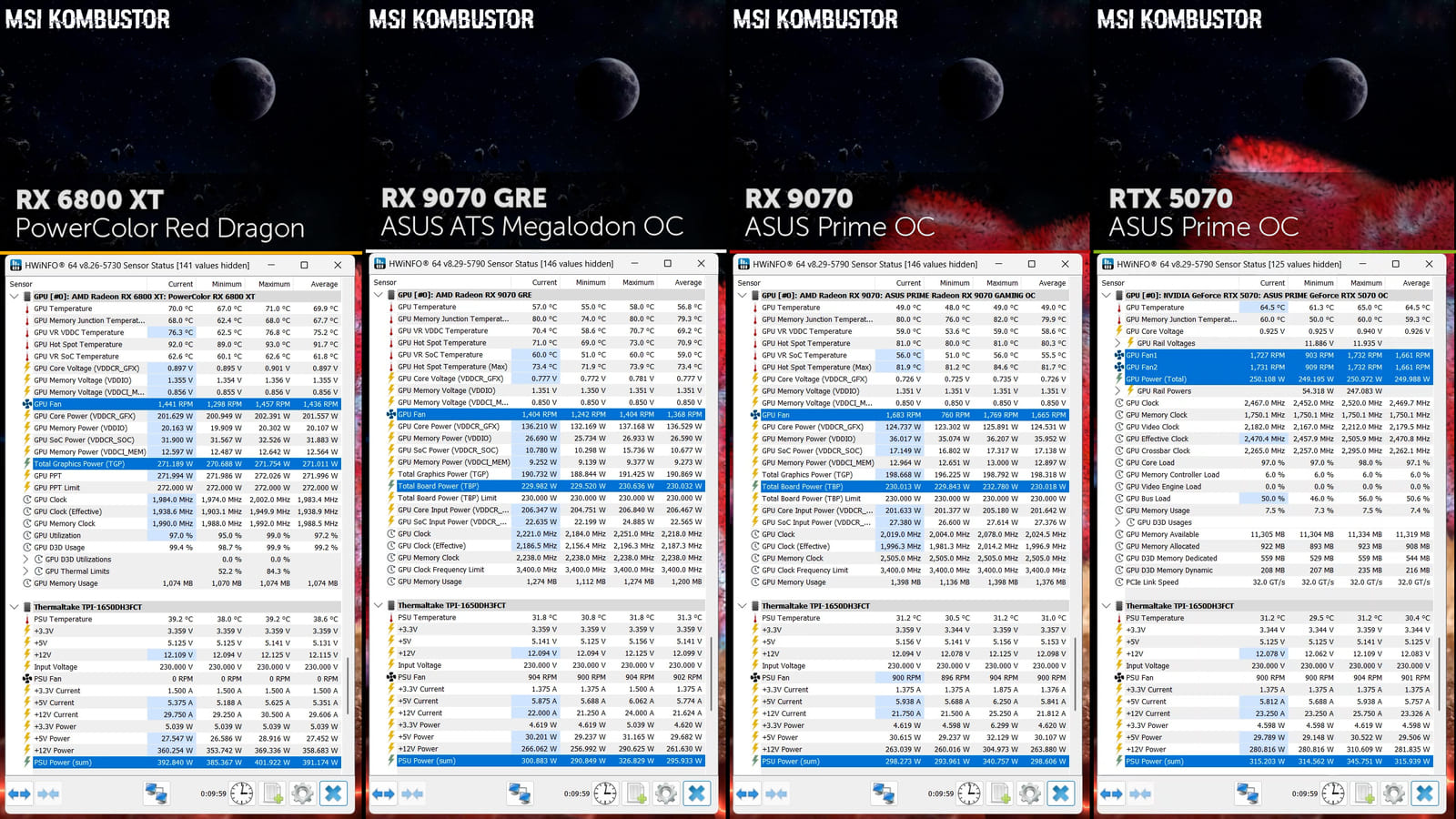Open remote monitoring icon in RX 9070 GRE window
This screenshot has height=819, width=1456.
point(520,794)
